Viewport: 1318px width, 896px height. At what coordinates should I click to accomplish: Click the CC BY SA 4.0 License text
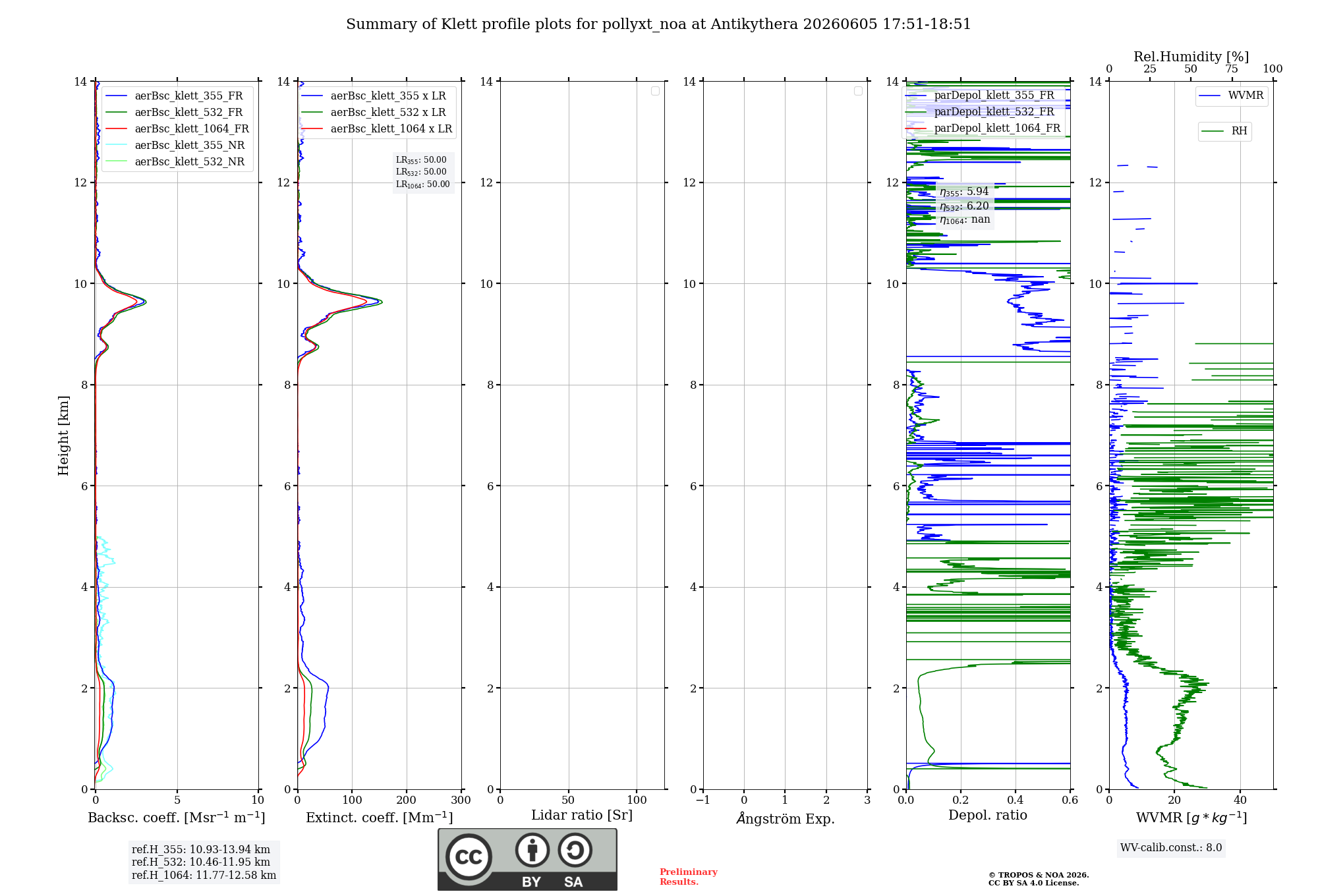point(1033,883)
